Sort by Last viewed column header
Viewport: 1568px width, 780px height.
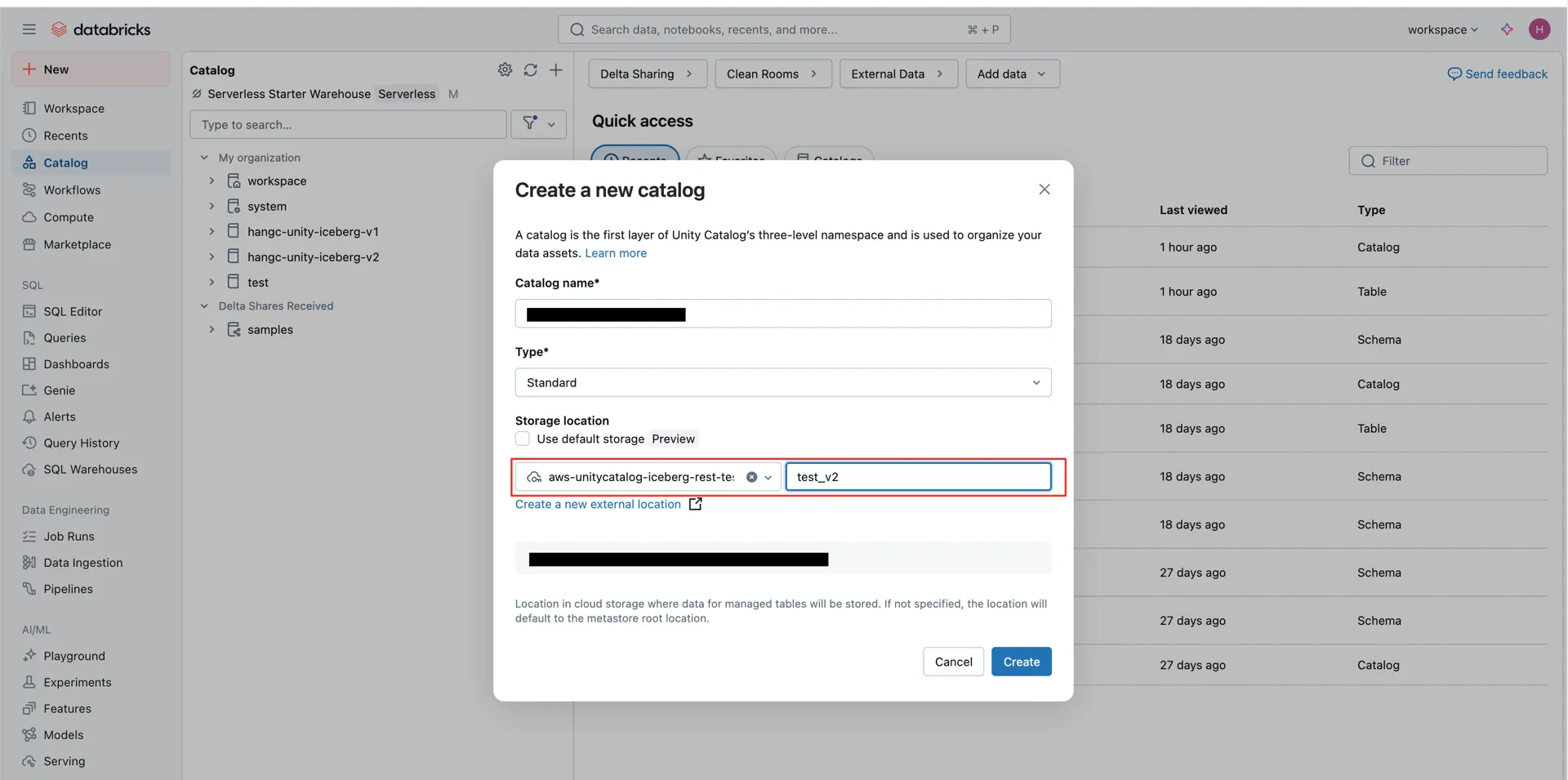pos(1193,210)
